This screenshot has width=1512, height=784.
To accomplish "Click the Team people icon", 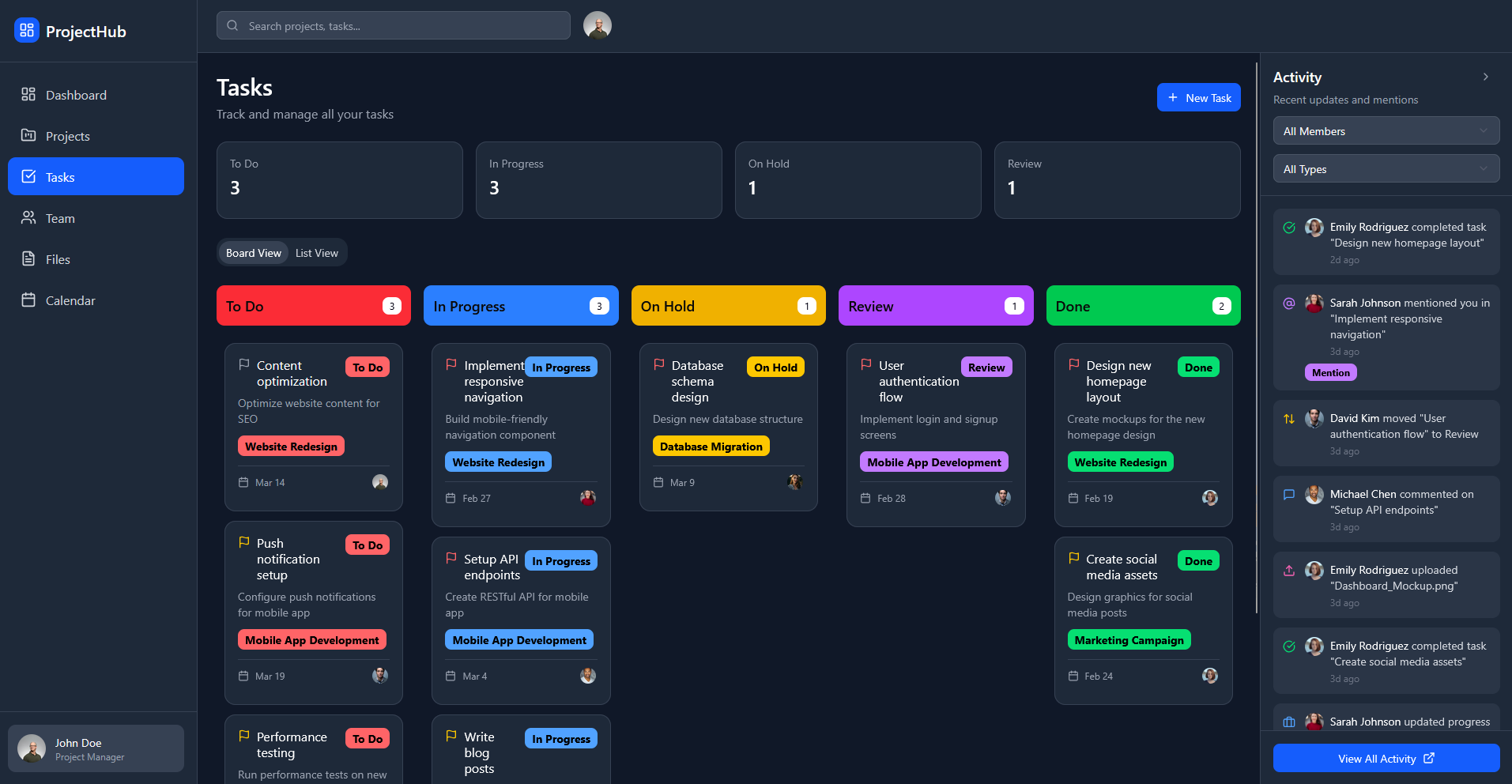I will coord(28,218).
